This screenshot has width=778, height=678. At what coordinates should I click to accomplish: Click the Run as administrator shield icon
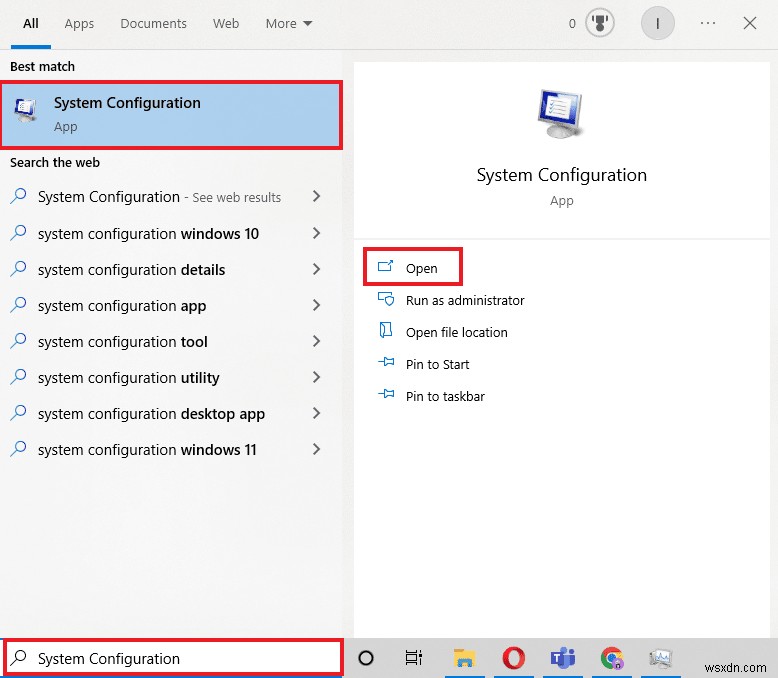(x=386, y=299)
